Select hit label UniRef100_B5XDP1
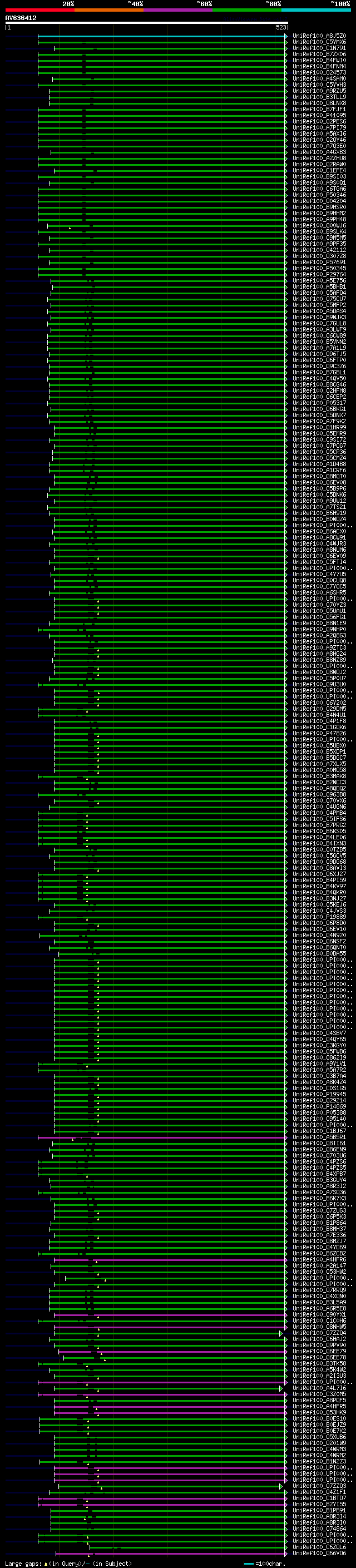 [x=319, y=752]
